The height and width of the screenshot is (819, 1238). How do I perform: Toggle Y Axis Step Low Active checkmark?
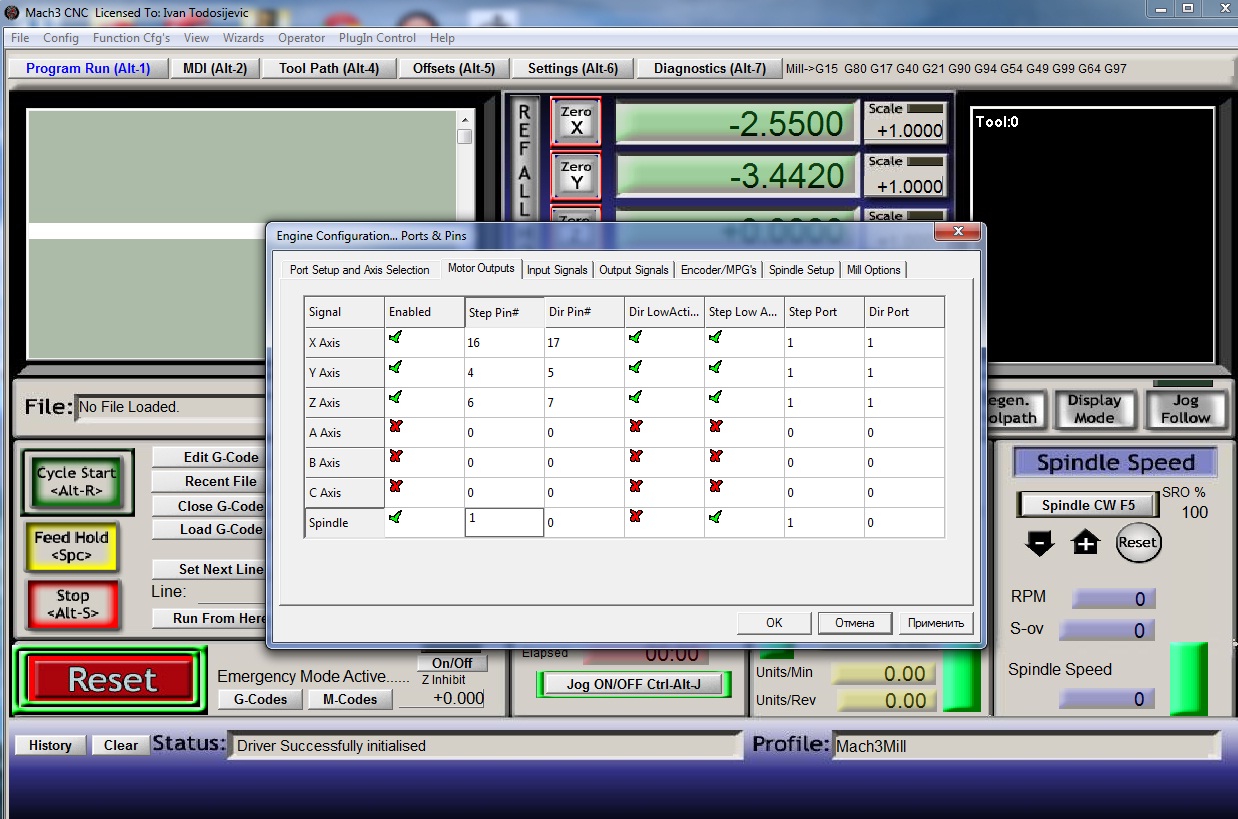pyautogui.click(x=715, y=368)
